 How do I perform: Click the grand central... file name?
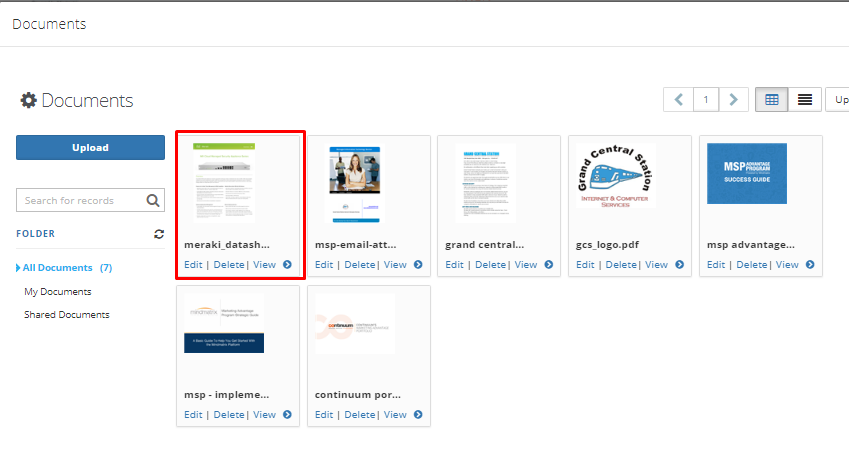click(x=485, y=245)
